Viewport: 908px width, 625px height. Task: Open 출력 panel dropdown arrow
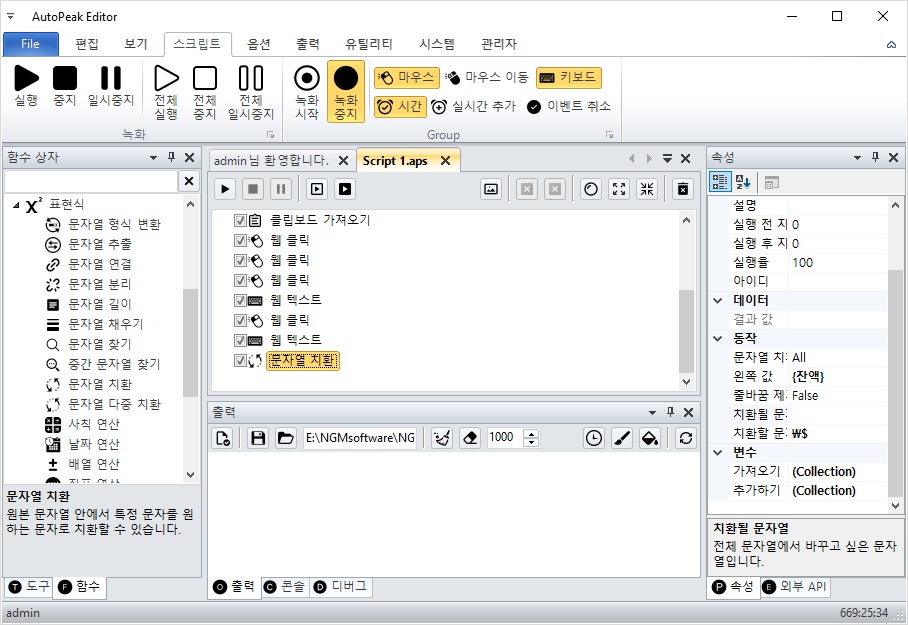(x=653, y=412)
